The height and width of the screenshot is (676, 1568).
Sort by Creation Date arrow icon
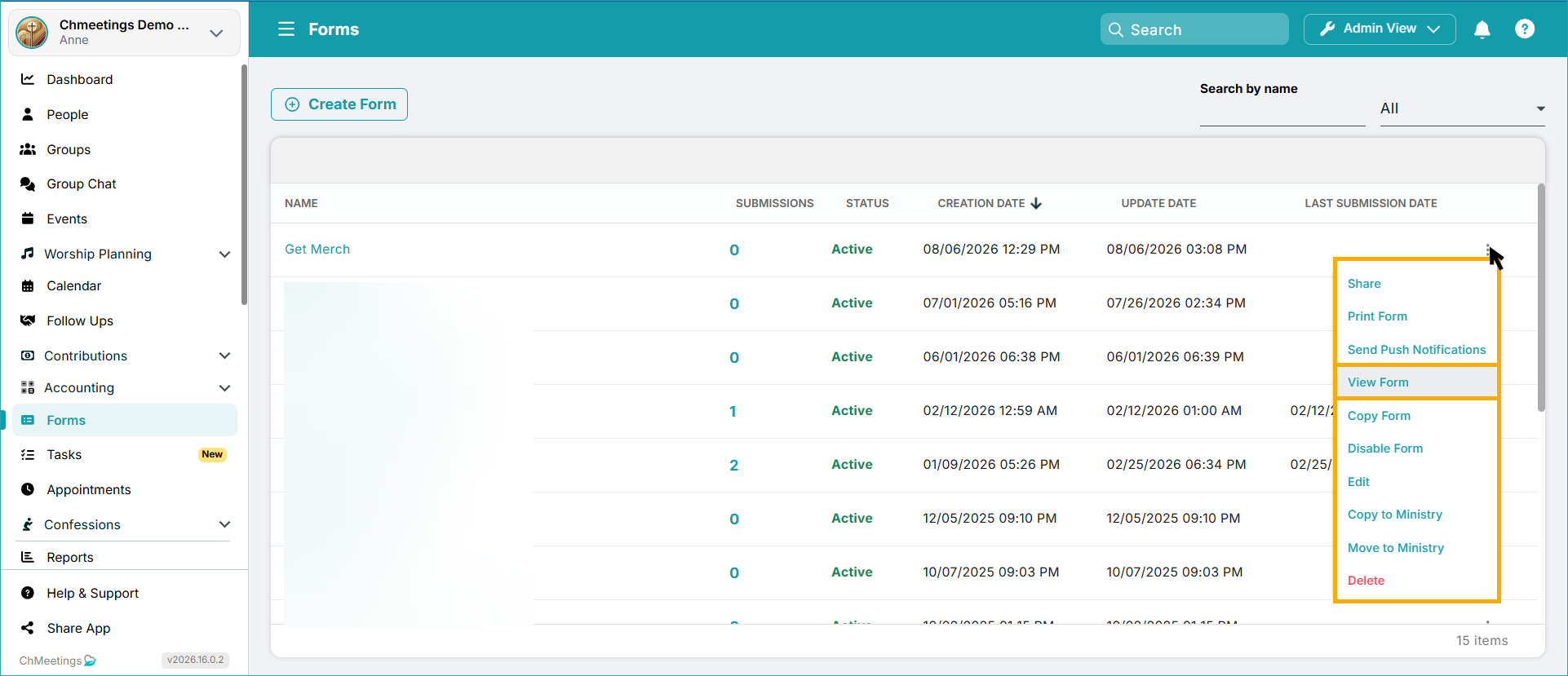[1036, 203]
